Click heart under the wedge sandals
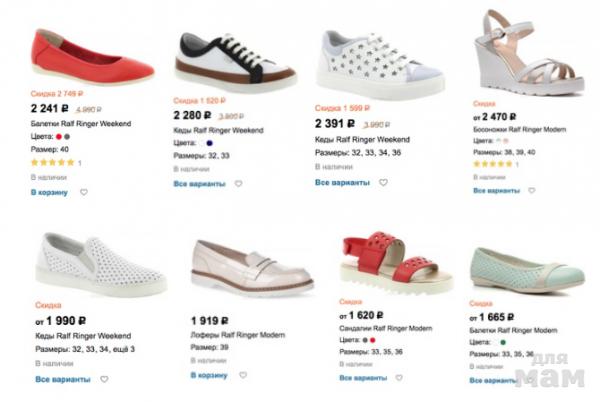This screenshot has width=600, height=402. 531,192
